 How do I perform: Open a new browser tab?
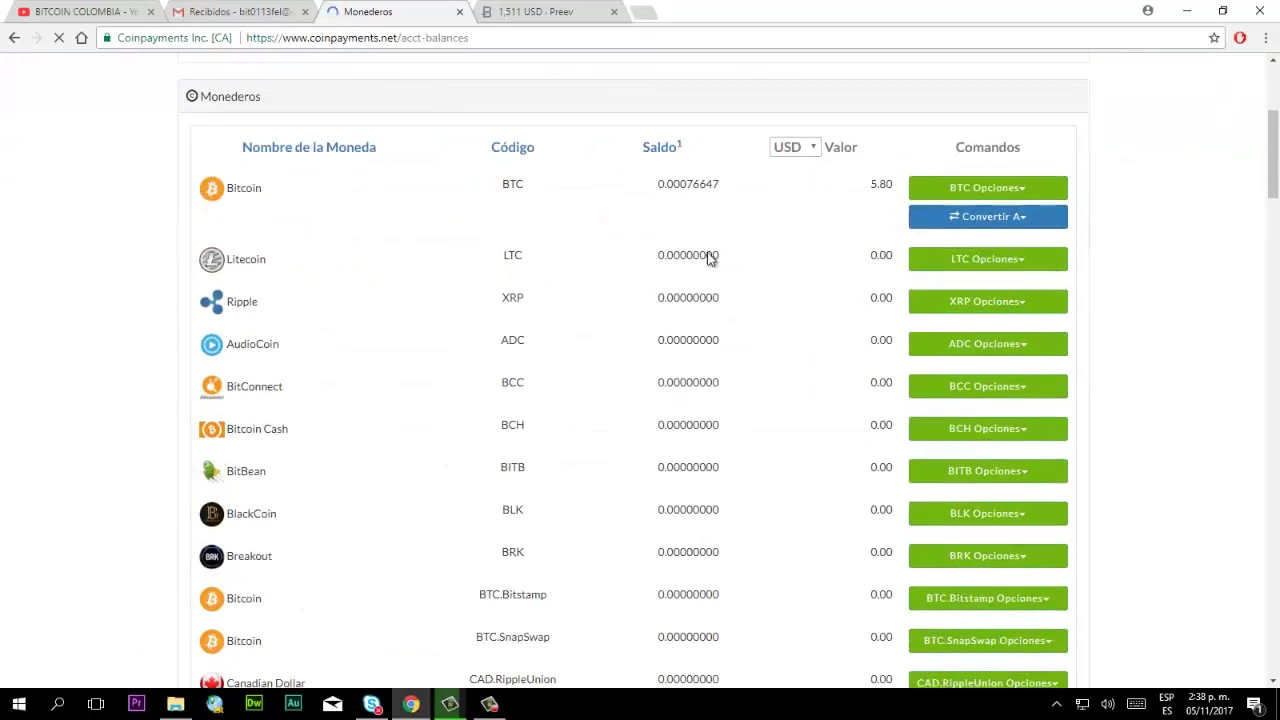pyautogui.click(x=644, y=13)
